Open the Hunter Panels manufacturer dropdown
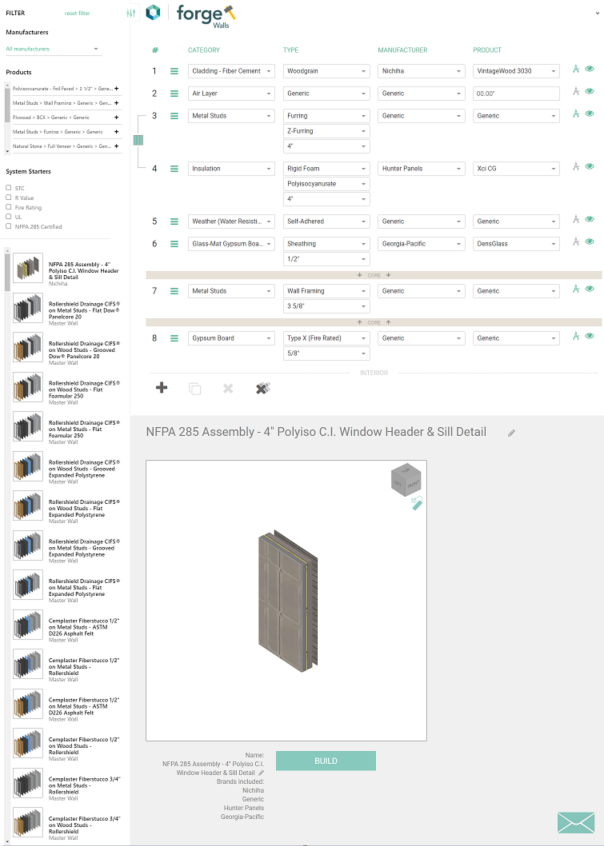Viewport: 604px width, 846px height. [x=421, y=169]
